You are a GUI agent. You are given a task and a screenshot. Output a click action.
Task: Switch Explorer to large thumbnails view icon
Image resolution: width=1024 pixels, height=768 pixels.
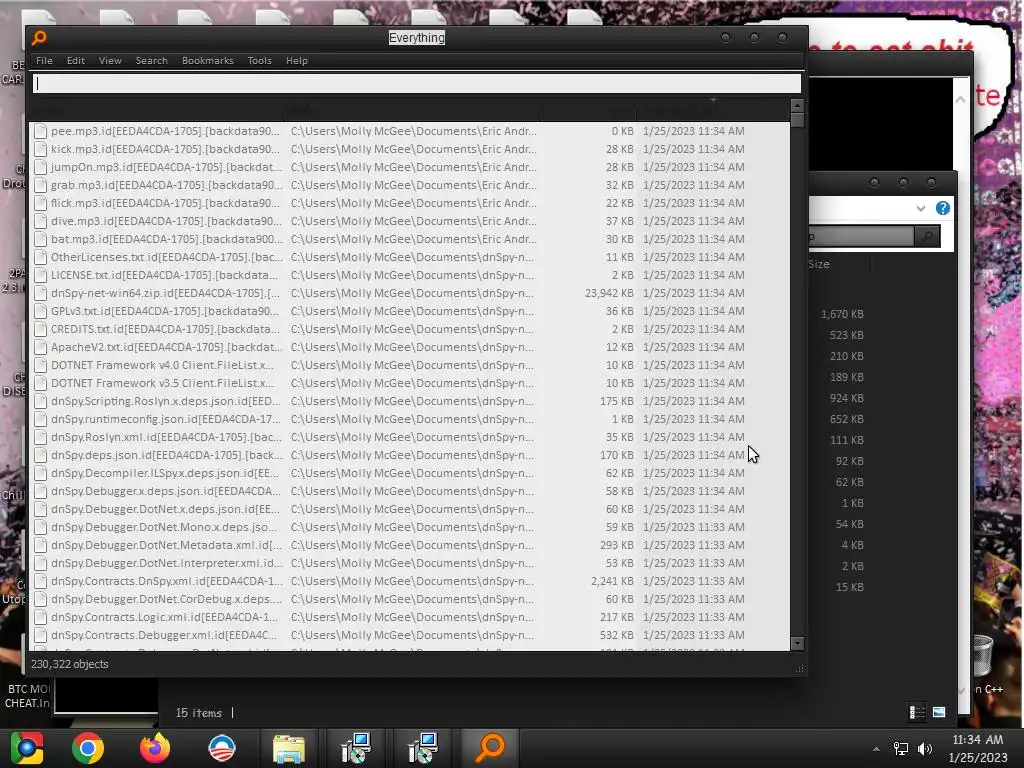coord(939,712)
